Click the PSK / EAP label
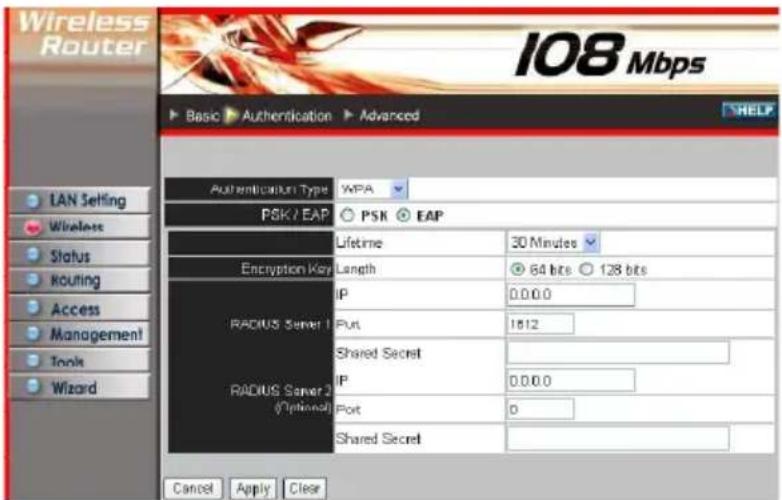The width and height of the screenshot is (782, 500). tap(295, 215)
